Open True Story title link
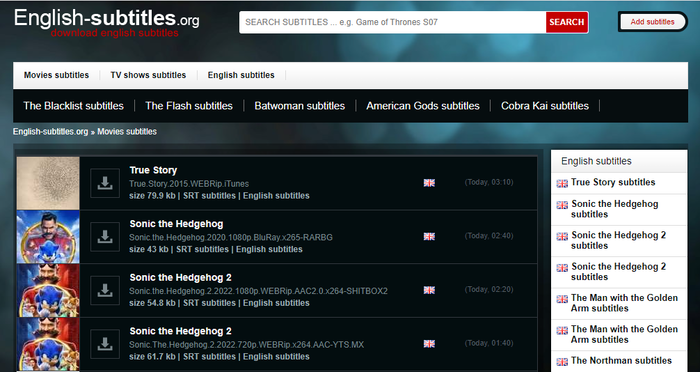Image resolution: width=700 pixels, height=372 pixels. tap(153, 170)
